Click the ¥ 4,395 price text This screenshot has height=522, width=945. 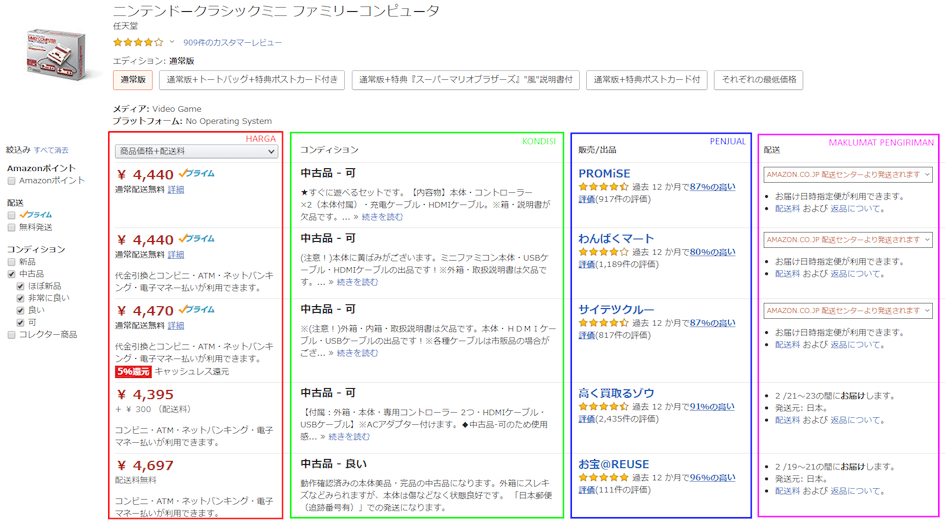click(x=145, y=395)
